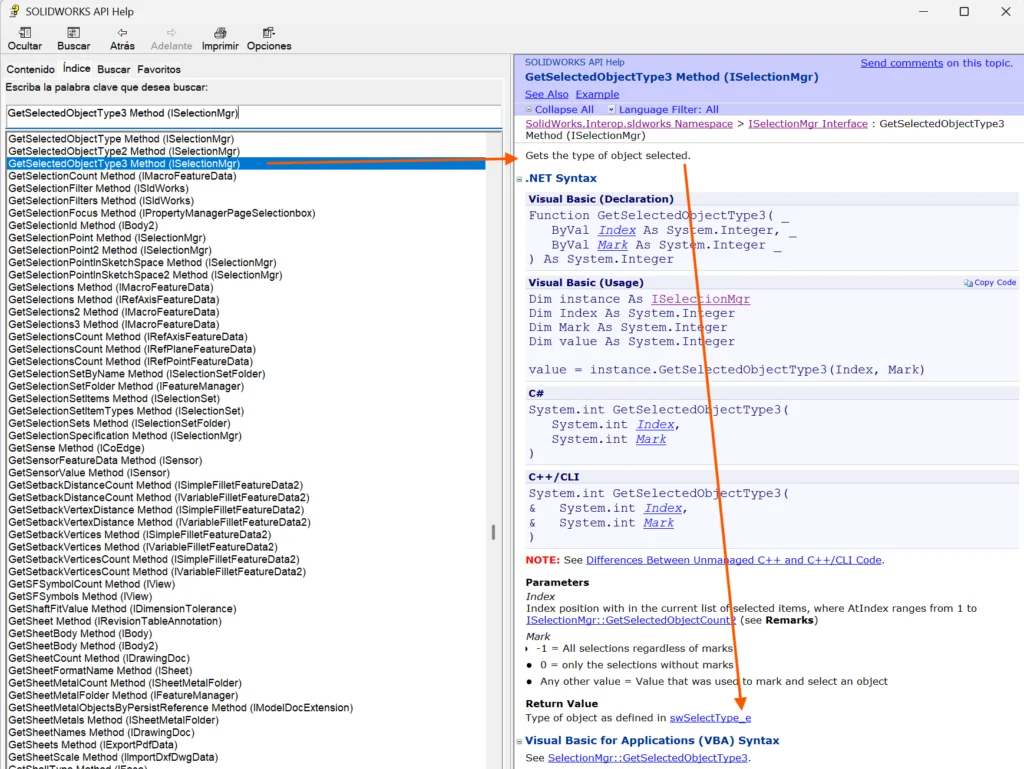Screen dimensions: 1024x769
Task: Select GetSense Method (ICoEdge)
Action: [76, 448]
